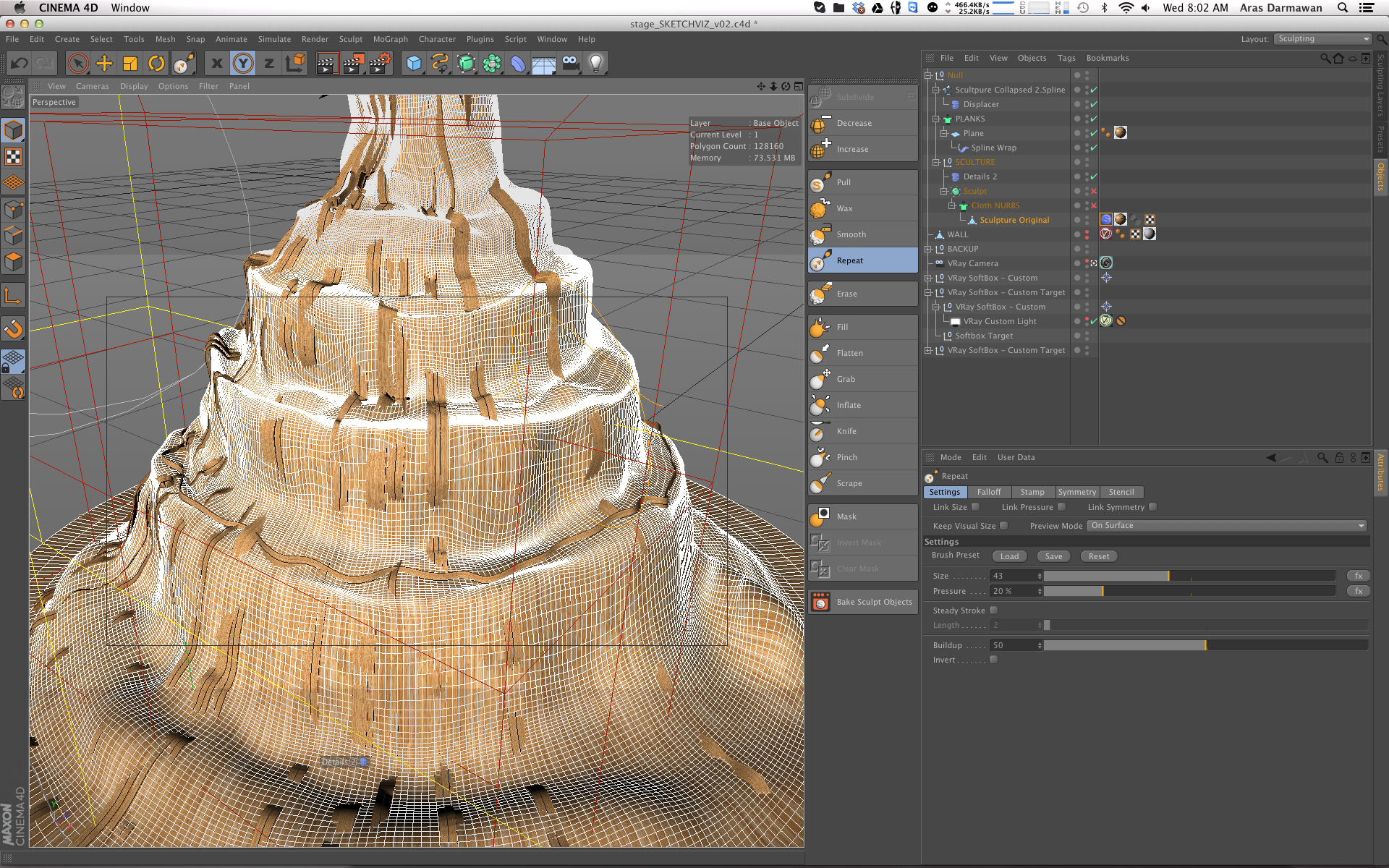Open the Layout Sculpting dropdown
Screen dimensions: 1389x868
pos(1322,39)
